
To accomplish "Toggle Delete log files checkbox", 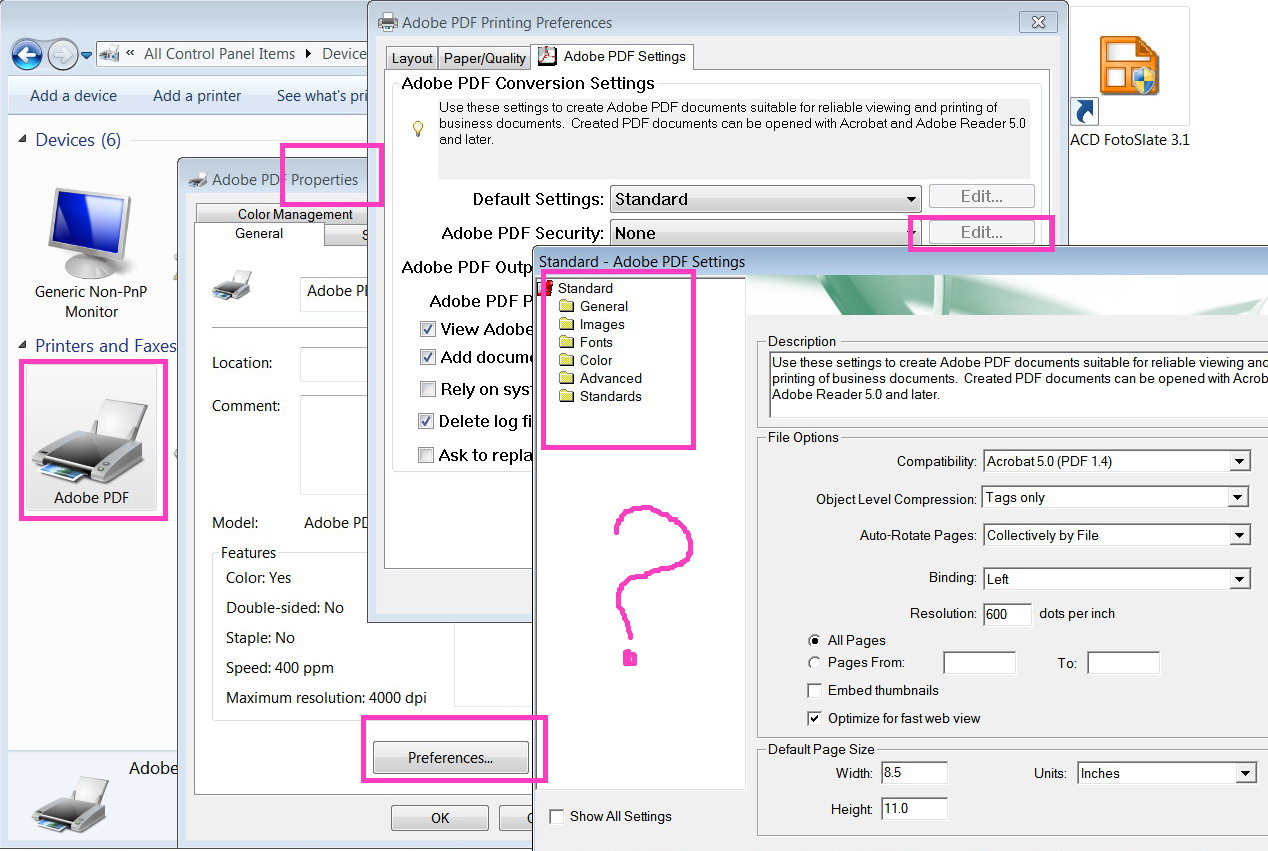I will tap(428, 421).
